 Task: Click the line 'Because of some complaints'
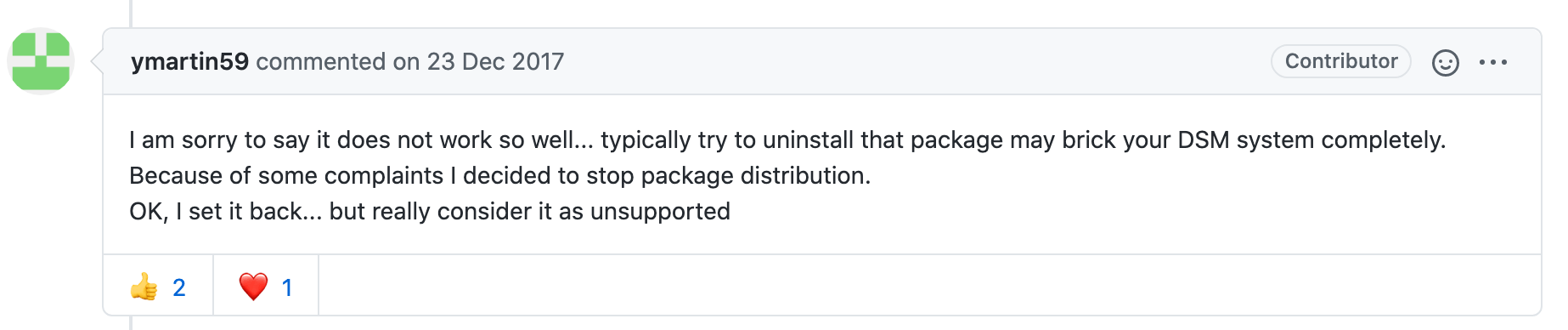500,175
